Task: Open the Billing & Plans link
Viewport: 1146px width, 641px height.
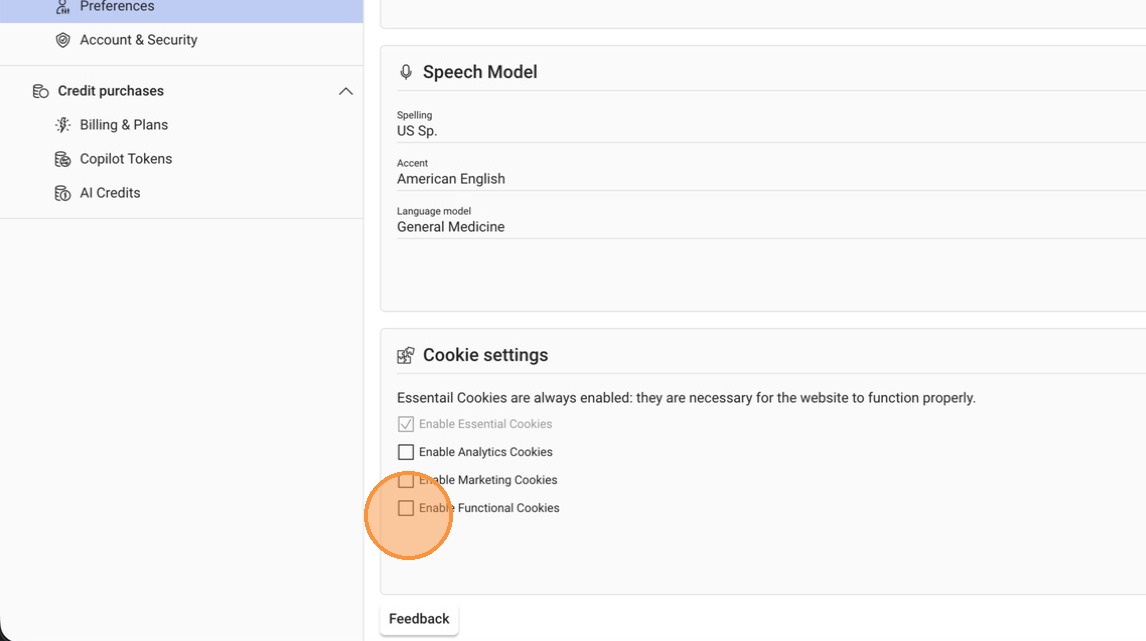Action: (124, 125)
